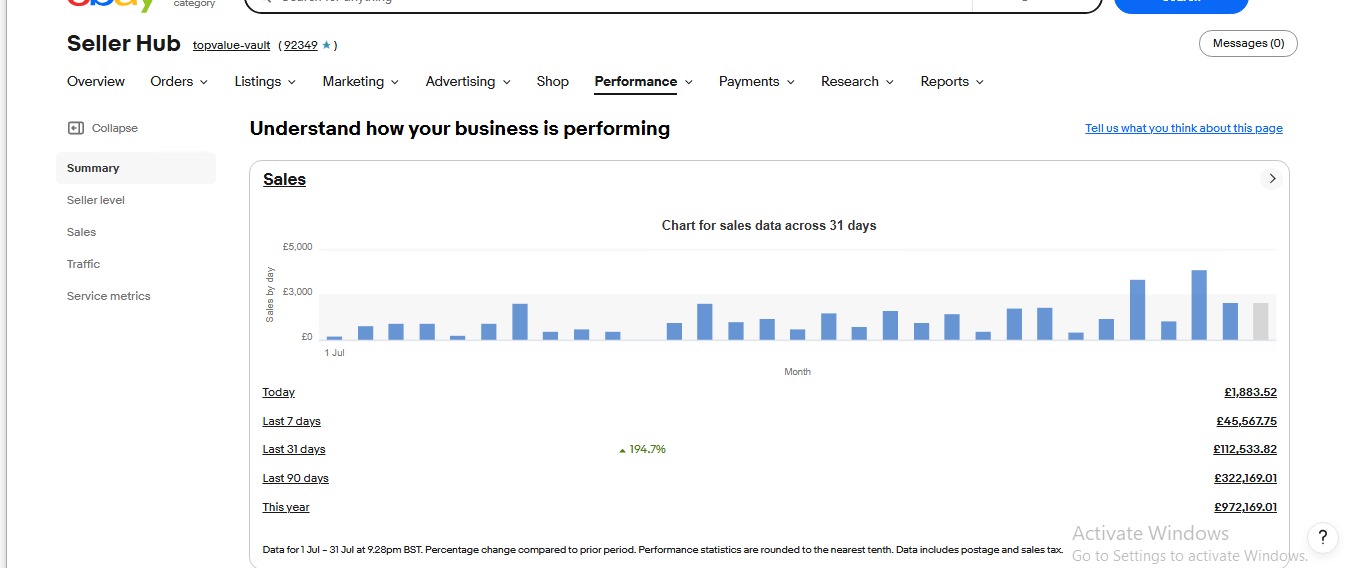Click the 92349 feedback score link
Viewport: 1356px width, 568px height.
300,45
